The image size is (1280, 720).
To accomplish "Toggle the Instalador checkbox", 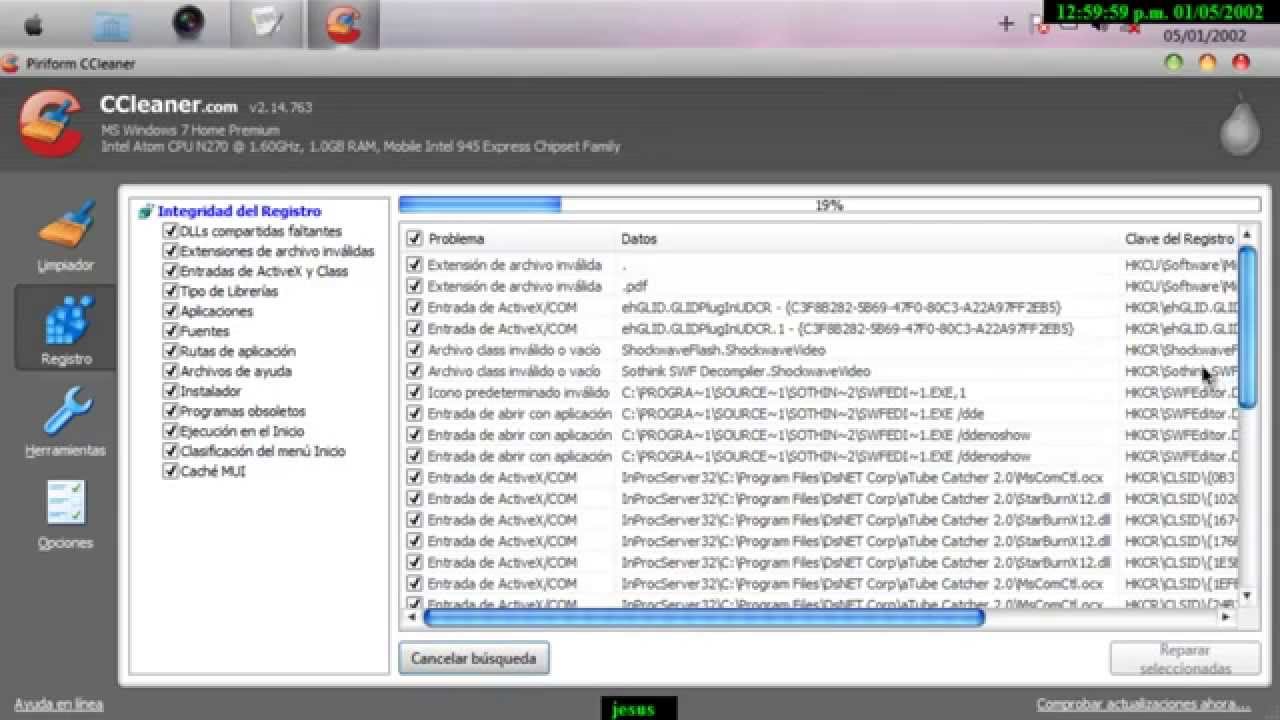I will [x=170, y=391].
